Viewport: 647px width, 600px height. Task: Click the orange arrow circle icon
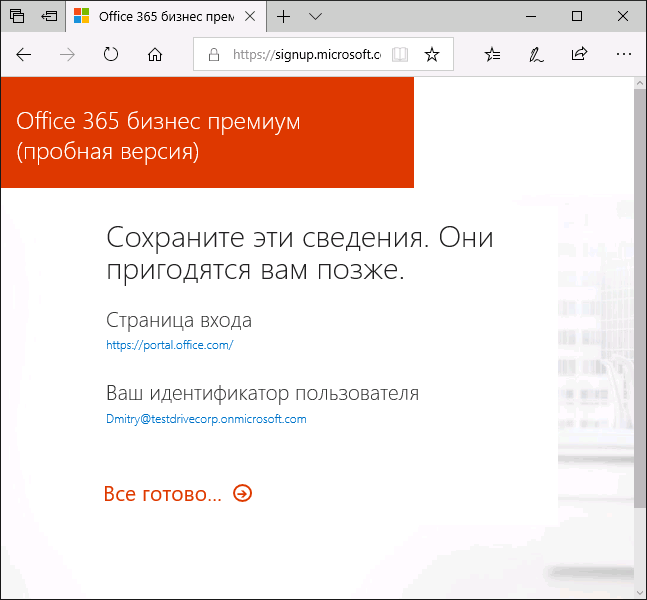coord(242,493)
